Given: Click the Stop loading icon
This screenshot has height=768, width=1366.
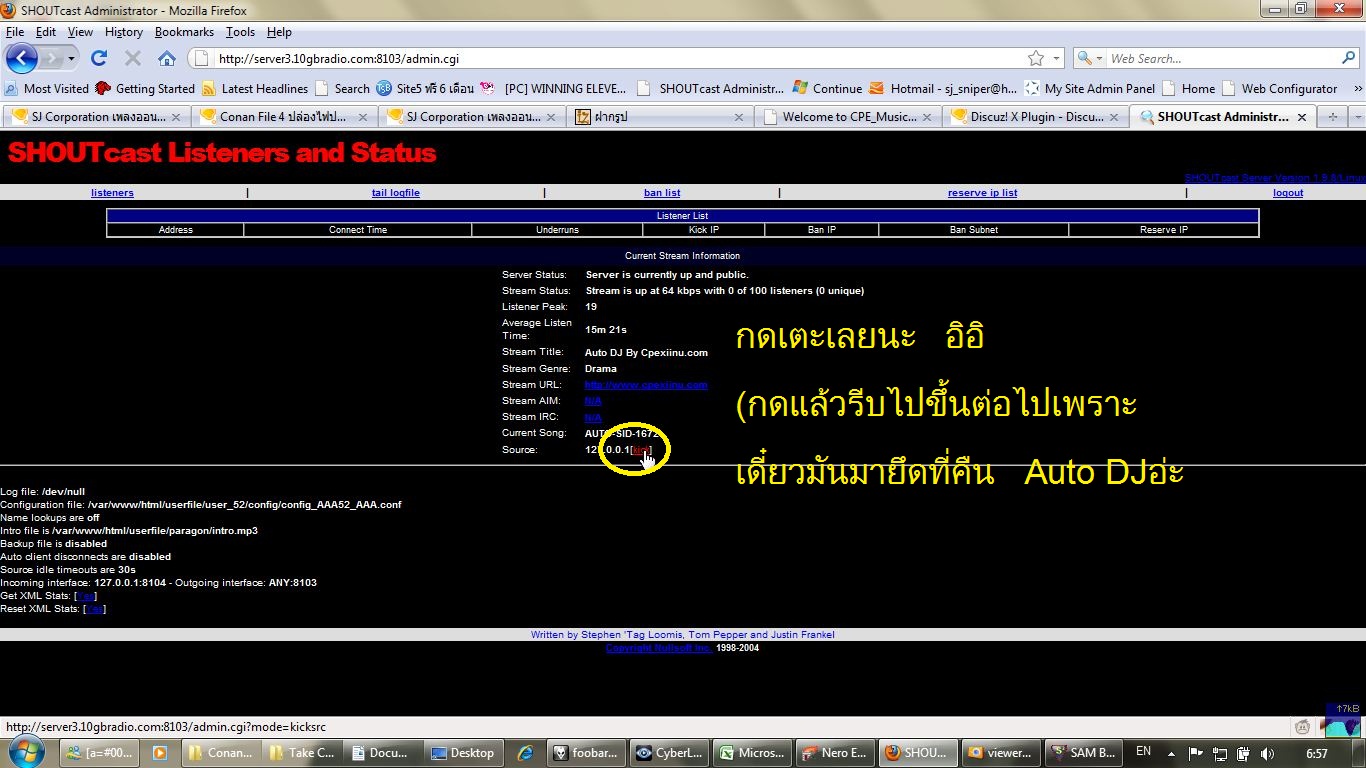Looking at the screenshot, I should [133, 58].
